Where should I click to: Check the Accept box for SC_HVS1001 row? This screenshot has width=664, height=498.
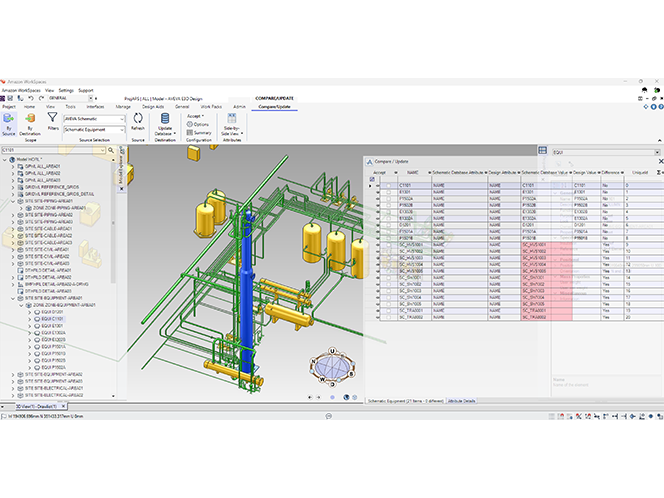point(388,244)
